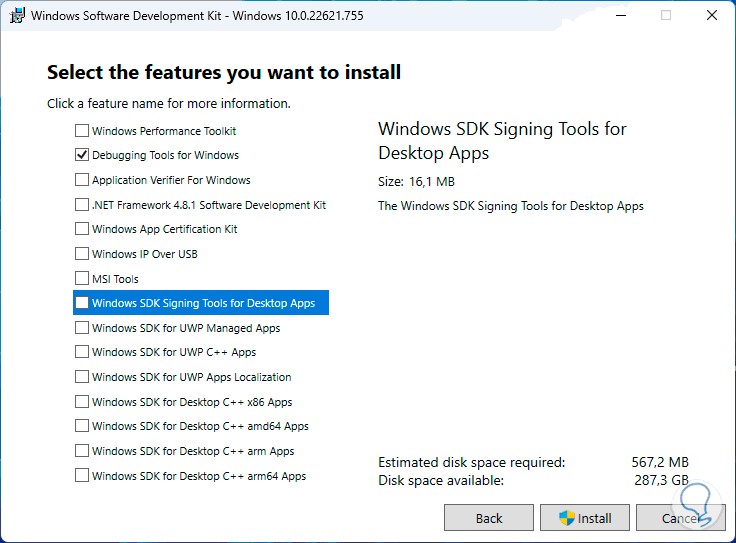Viewport: 736px width, 543px height.
Task: Enable Windows SDK for Desktop C++ amd64 Apps
Action: [82, 426]
